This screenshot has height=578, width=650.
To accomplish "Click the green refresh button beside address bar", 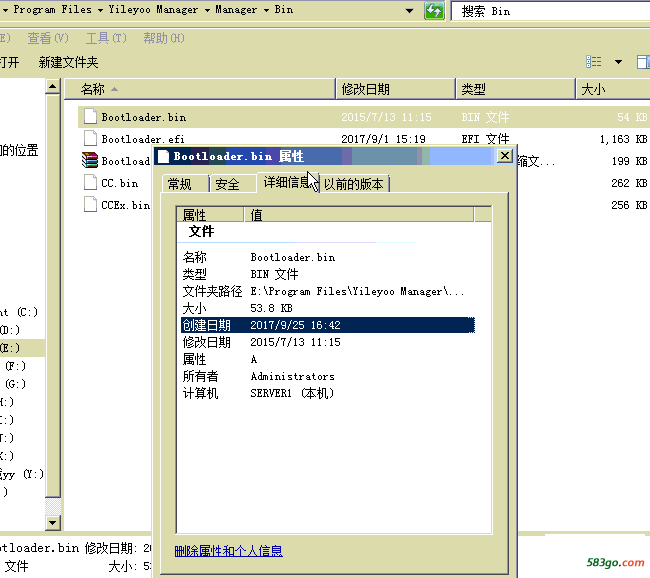I will [x=434, y=10].
